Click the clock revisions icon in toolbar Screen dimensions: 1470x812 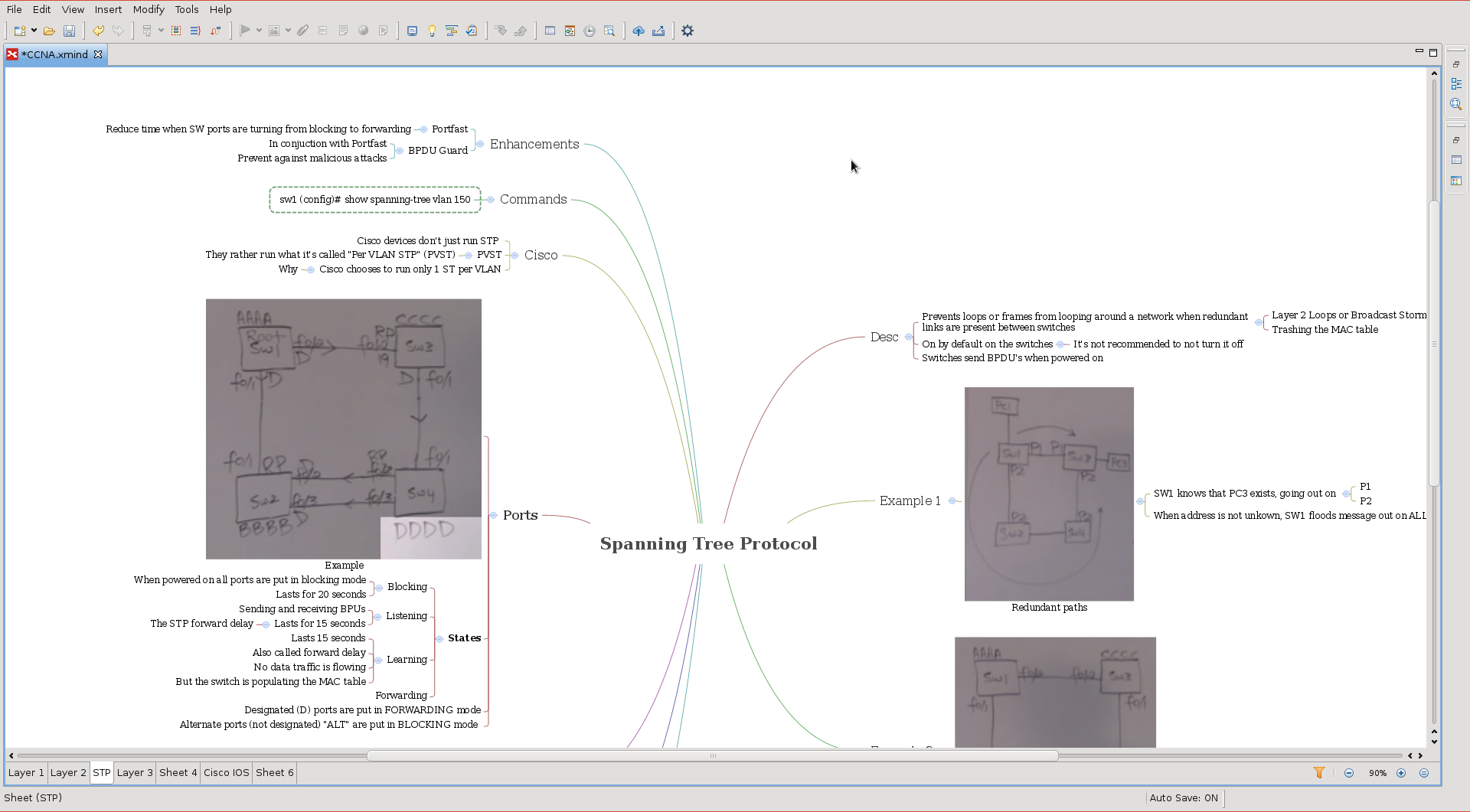click(590, 31)
